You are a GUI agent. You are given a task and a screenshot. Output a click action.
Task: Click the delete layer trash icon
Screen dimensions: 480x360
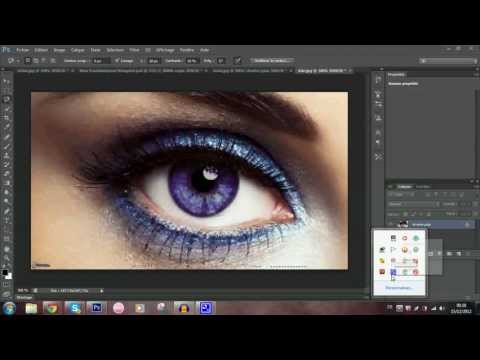click(467, 254)
